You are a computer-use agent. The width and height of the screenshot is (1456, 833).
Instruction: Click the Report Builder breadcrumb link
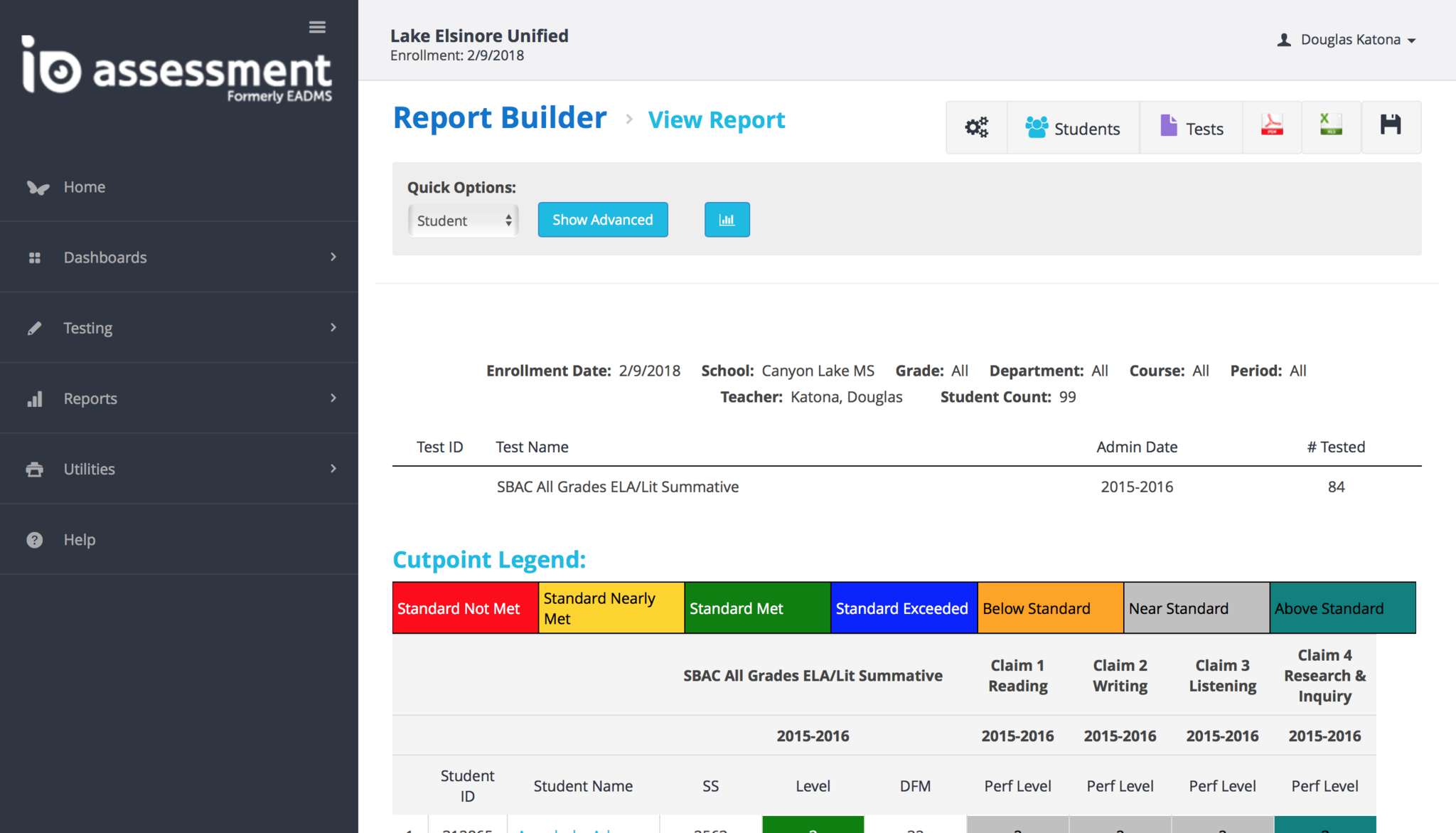click(x=500, y=118)
